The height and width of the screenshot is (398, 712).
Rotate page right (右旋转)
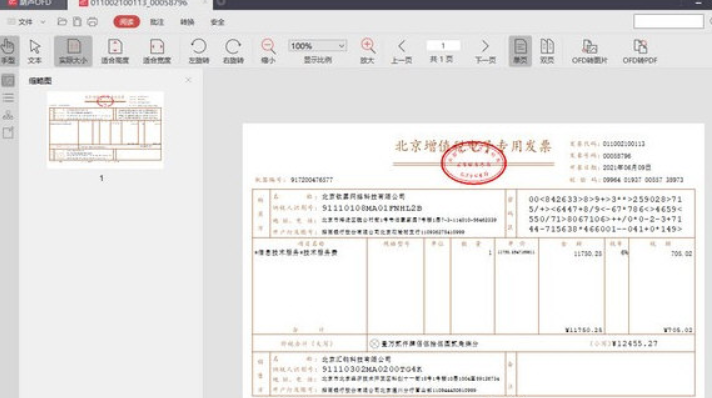pyautogui.click(x=233, y=51)
